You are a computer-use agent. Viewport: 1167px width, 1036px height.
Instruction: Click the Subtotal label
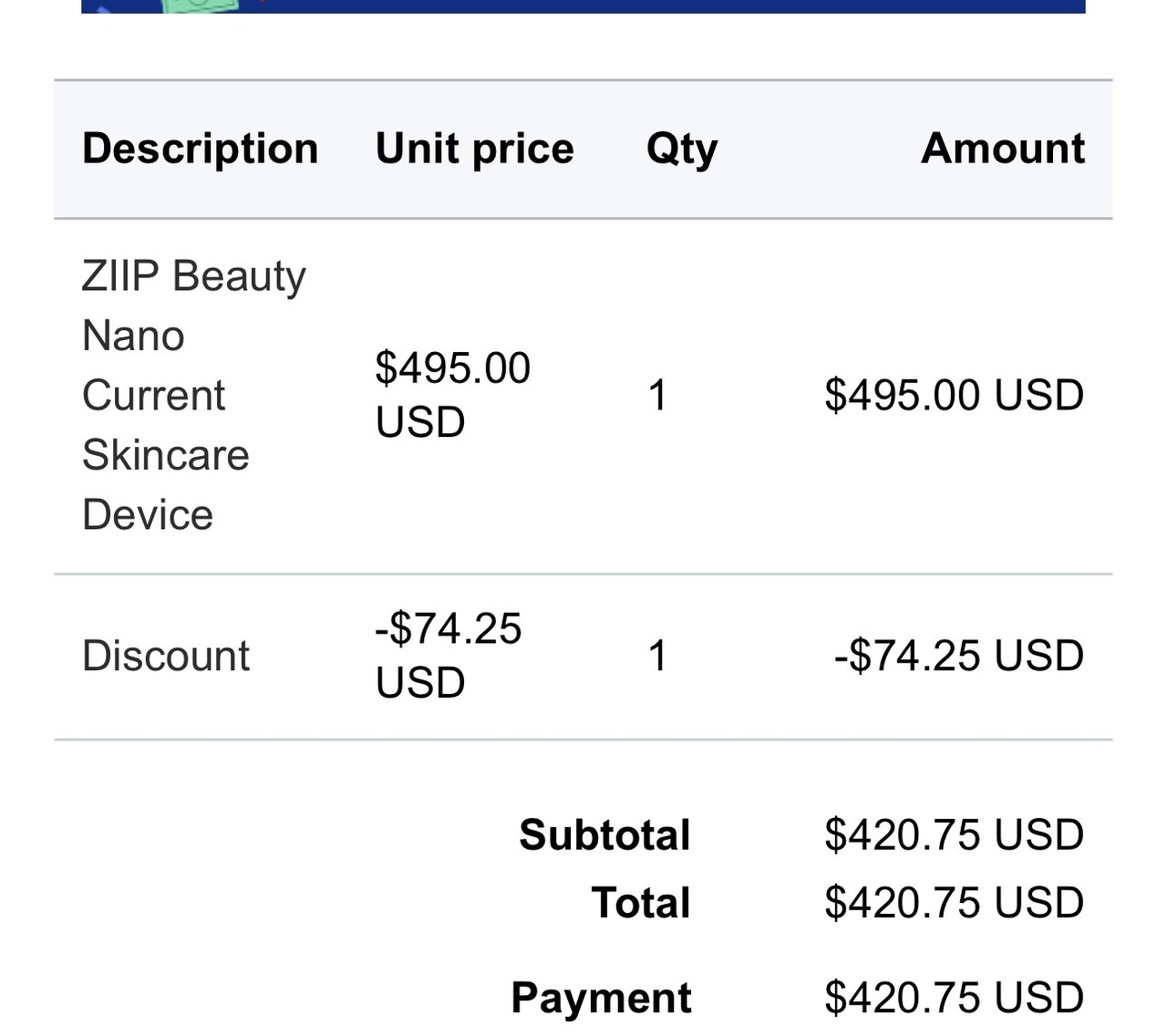pos(604,834)
